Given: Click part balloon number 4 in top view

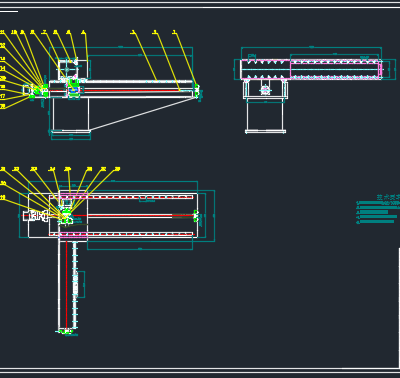Looking at the screenshot, I should tap(83, 32).
